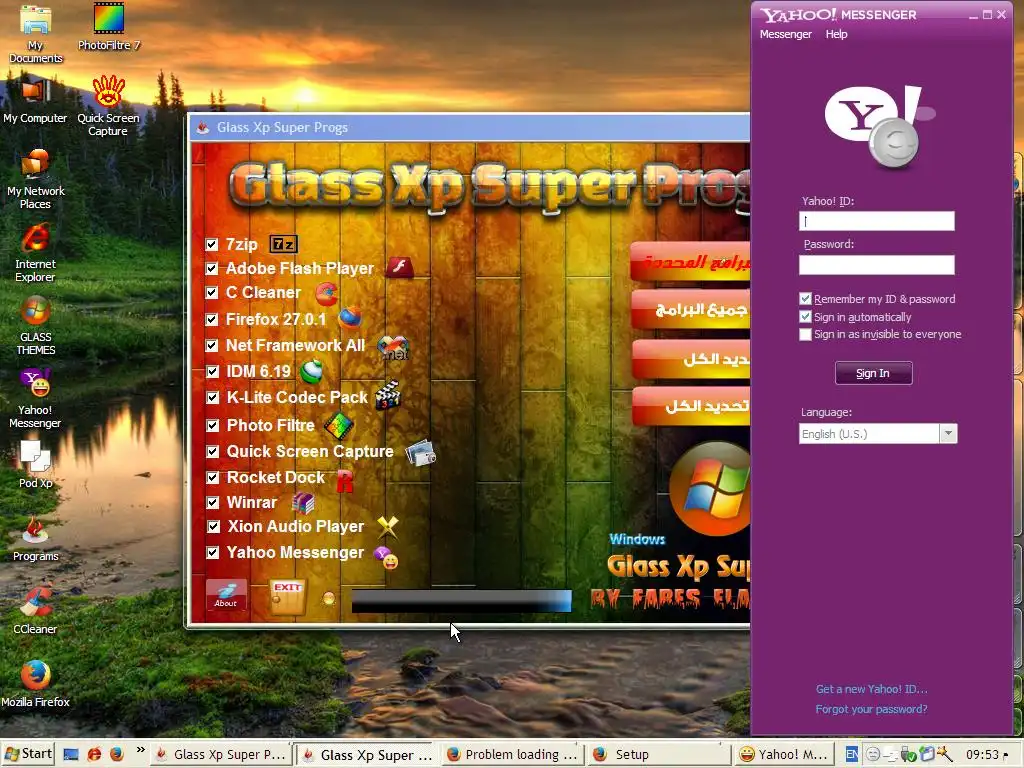Viewport: 1024px width, 768px height.
Task: Click the Firefox quick launch taskbar icon
Action: click(117, 754)
